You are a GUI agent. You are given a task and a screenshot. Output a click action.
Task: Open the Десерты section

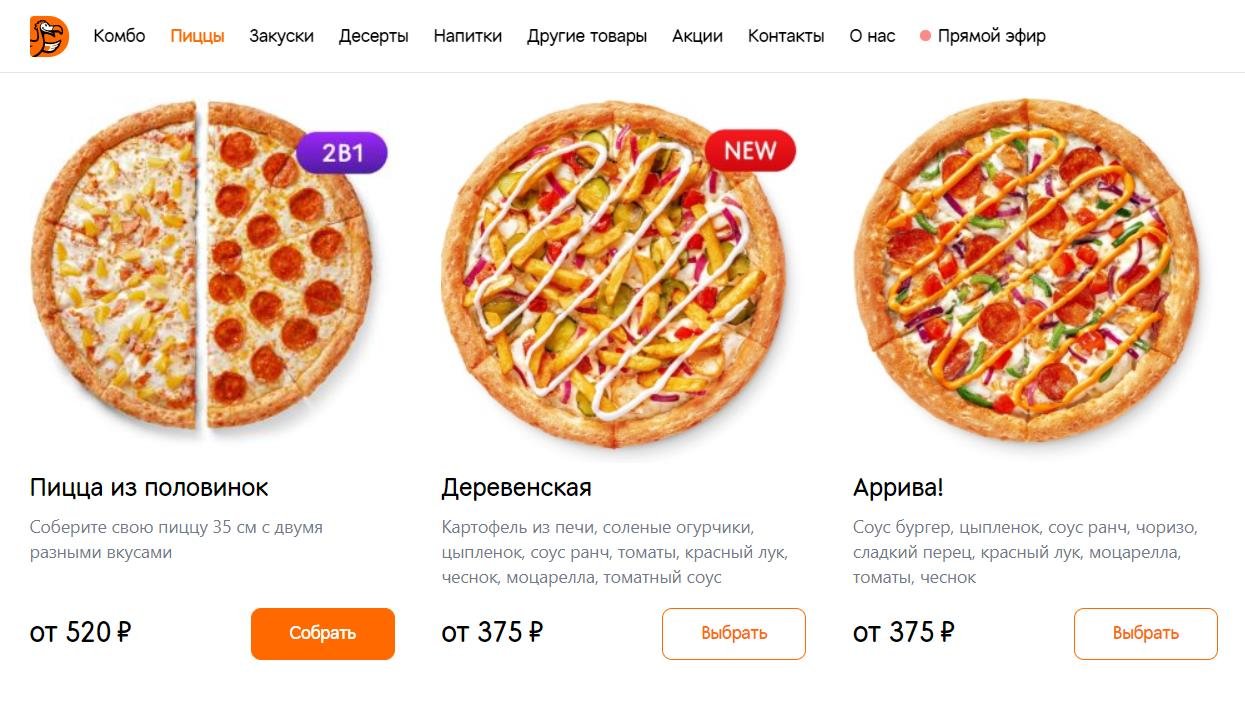(373, 36)
